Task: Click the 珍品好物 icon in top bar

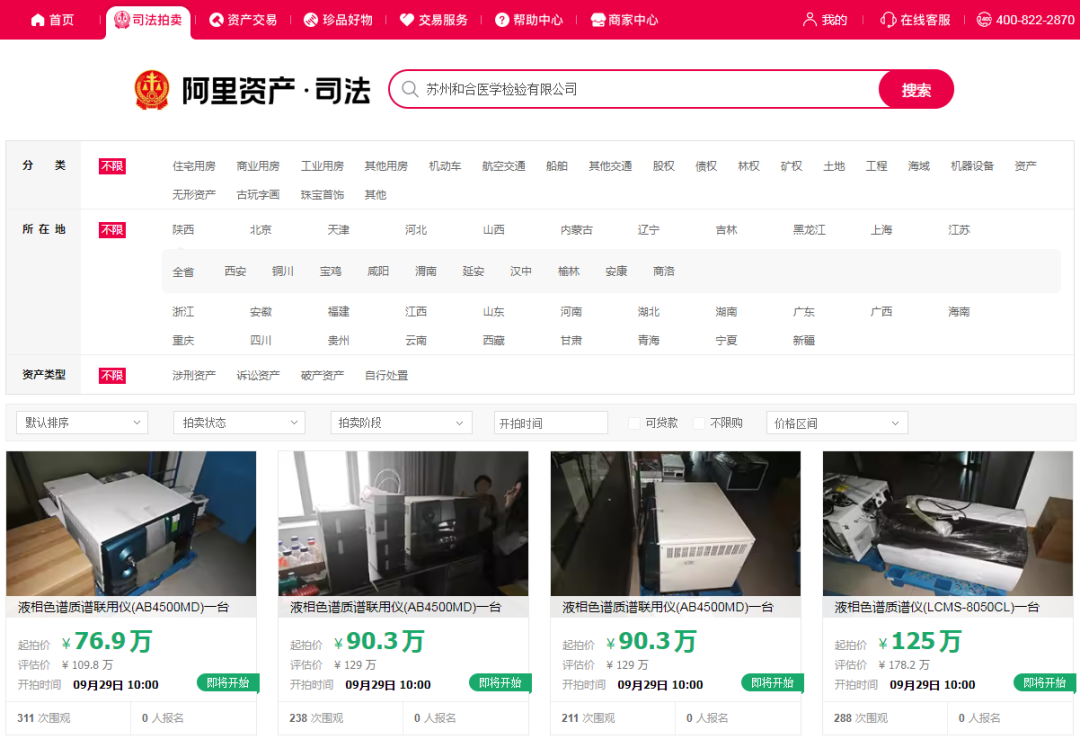Action: (311, 20)
